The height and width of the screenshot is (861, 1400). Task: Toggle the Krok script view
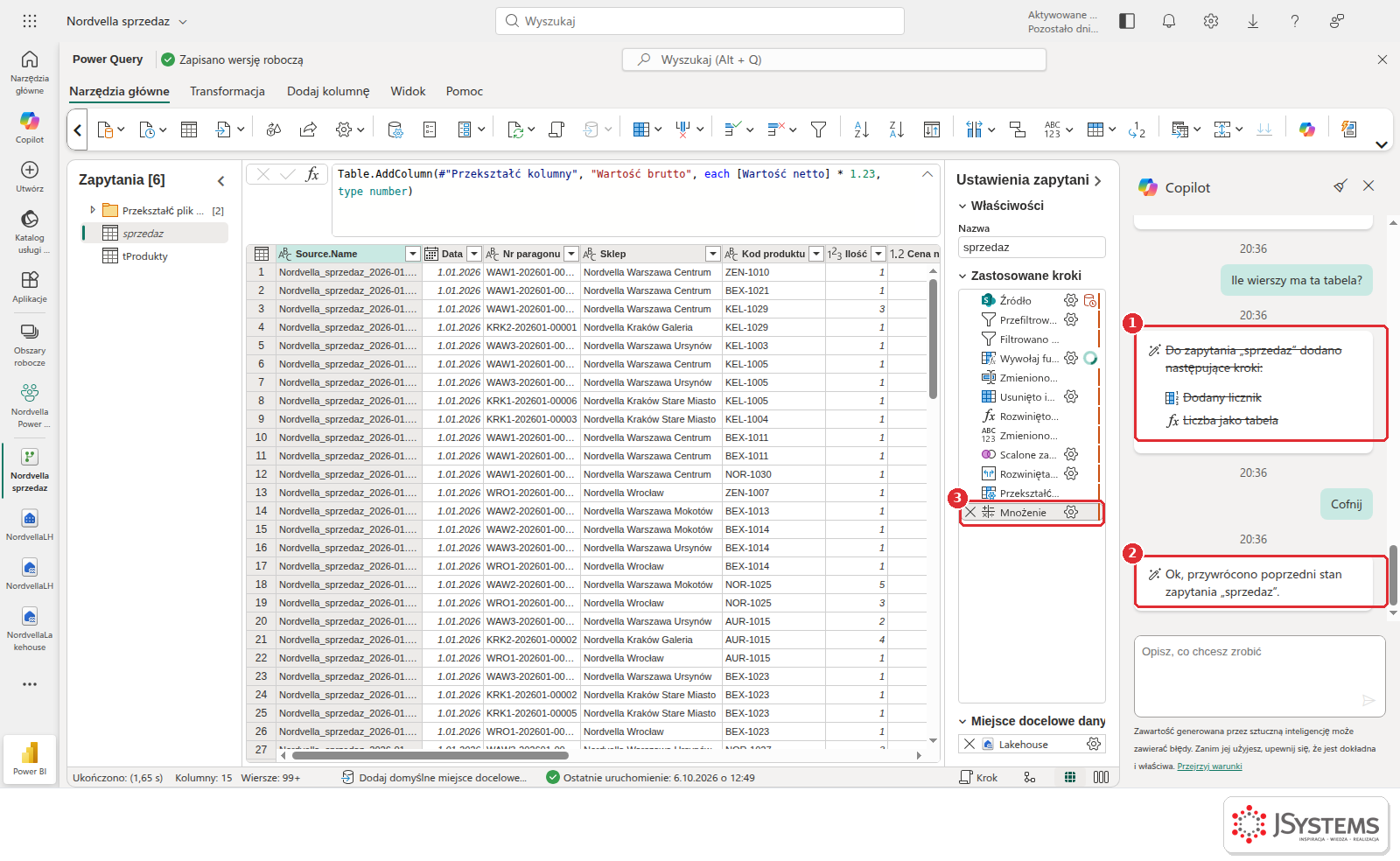pos(978,777)
